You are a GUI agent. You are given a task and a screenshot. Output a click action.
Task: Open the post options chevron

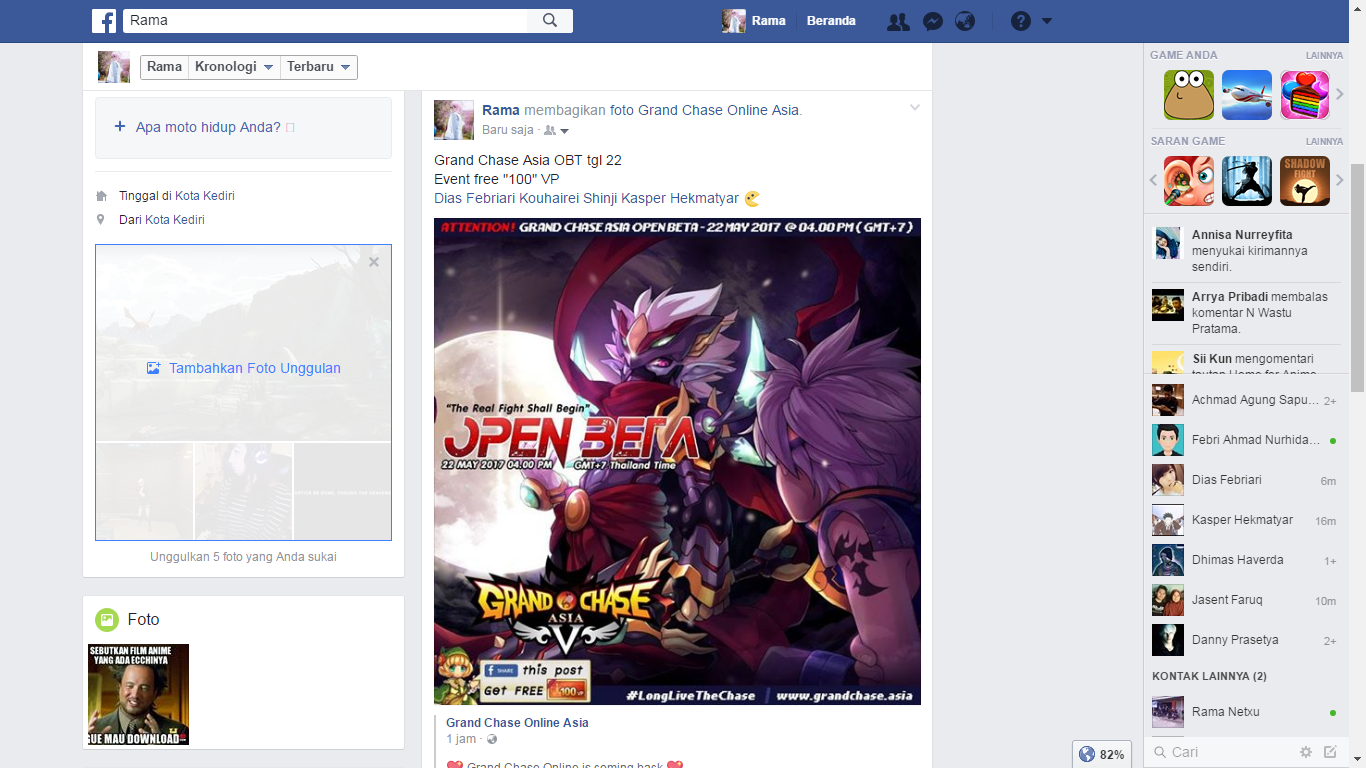[914, 108]
